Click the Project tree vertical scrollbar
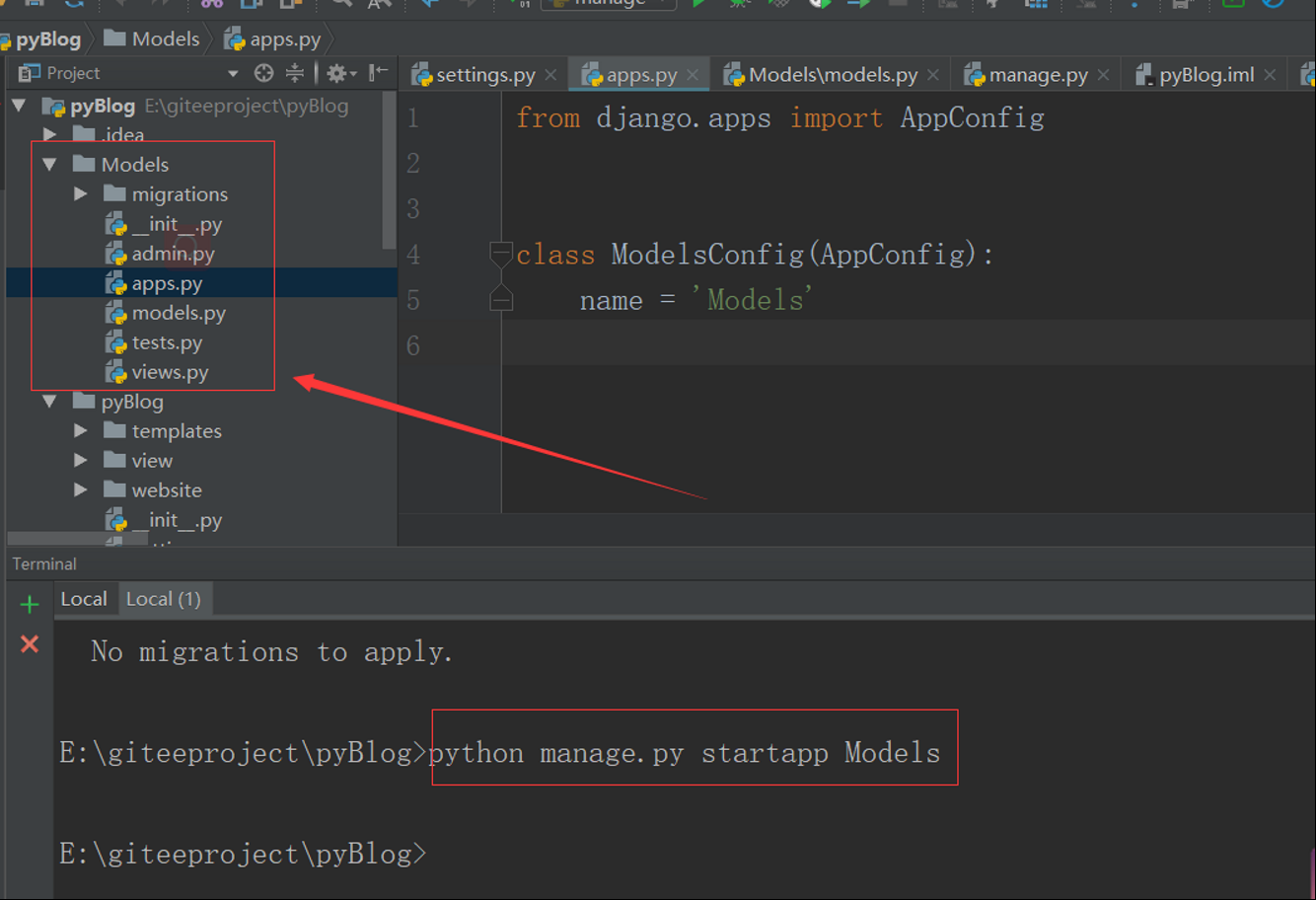Image resolution: width=1316 pixels, height=900 pixels. (389, 172)
